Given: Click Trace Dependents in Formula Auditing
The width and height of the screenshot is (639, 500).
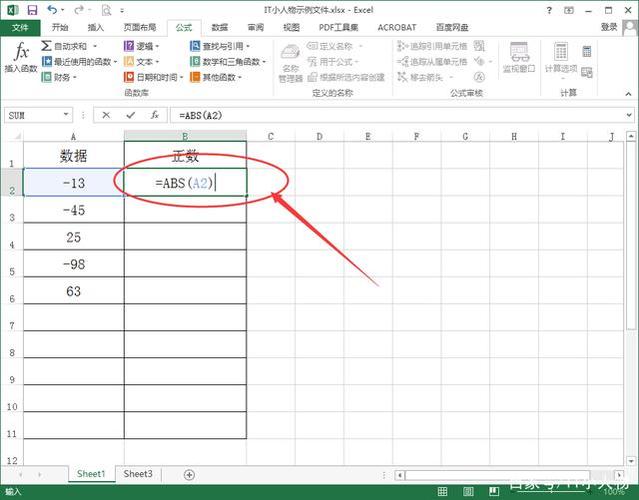Looking at the screenshot, I should click(x=432, y=62).
